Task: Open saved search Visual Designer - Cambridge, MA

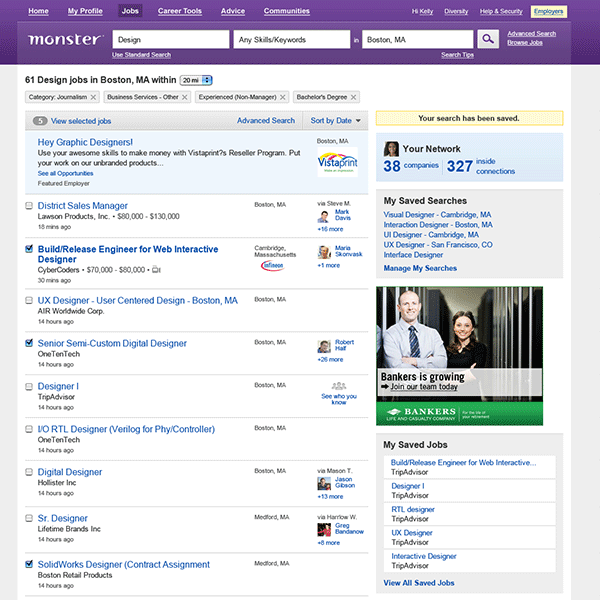Action: tap(437, 215)
